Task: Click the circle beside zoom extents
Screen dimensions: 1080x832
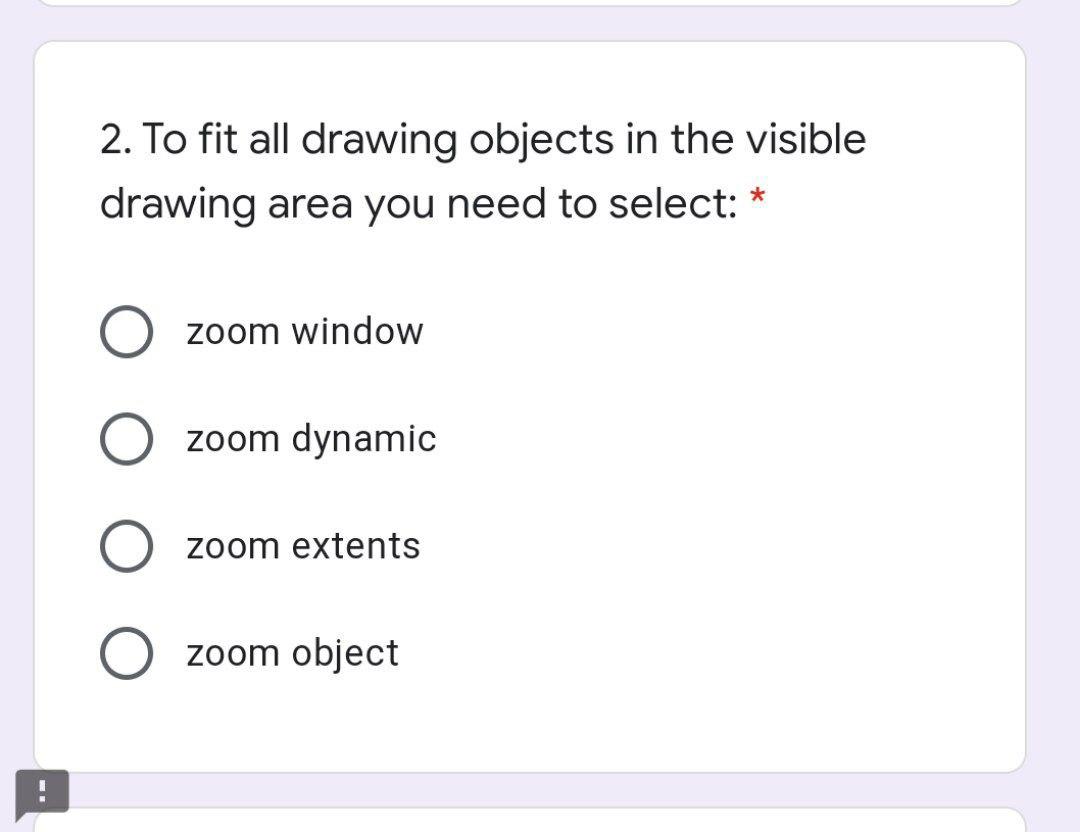Action: click(x=126, y=545)
